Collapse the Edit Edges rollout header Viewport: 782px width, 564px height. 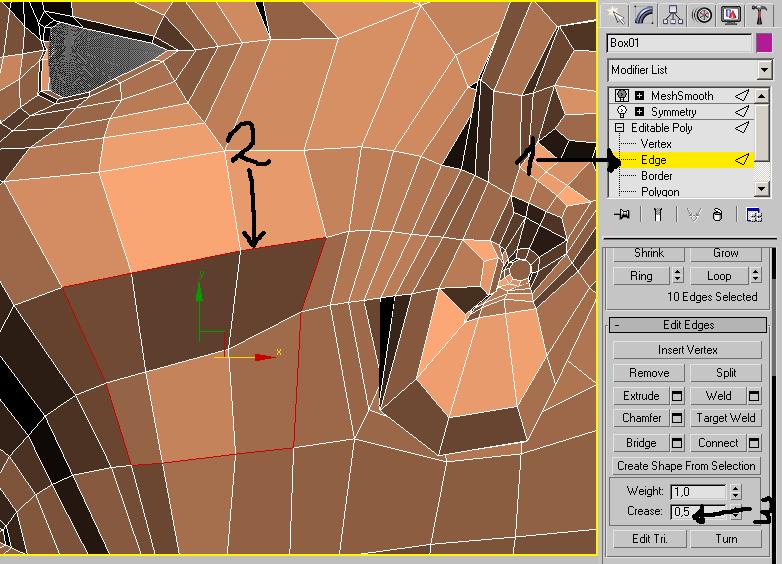tap(688, 325)
